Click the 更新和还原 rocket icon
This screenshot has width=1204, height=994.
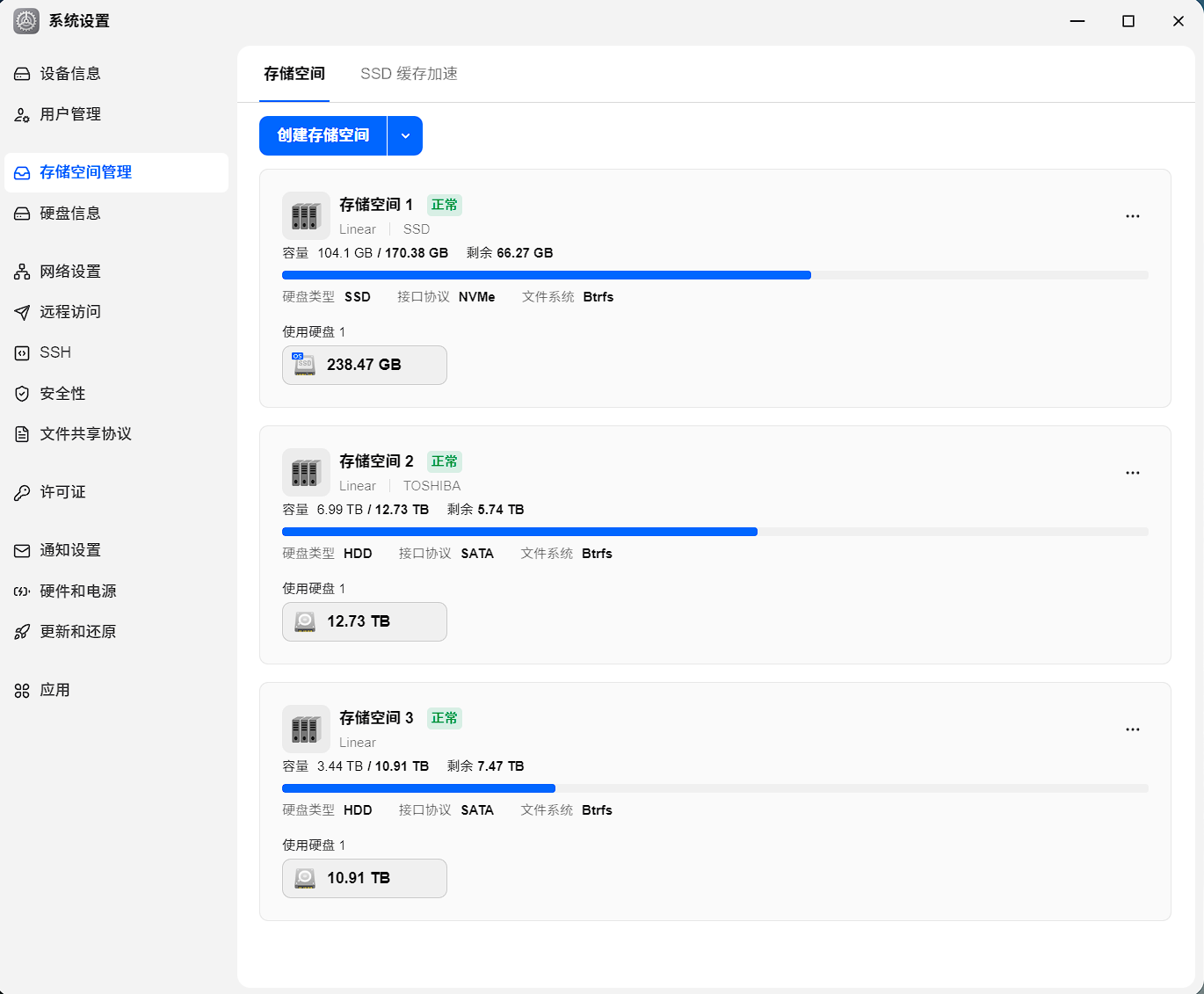point(22,632)
